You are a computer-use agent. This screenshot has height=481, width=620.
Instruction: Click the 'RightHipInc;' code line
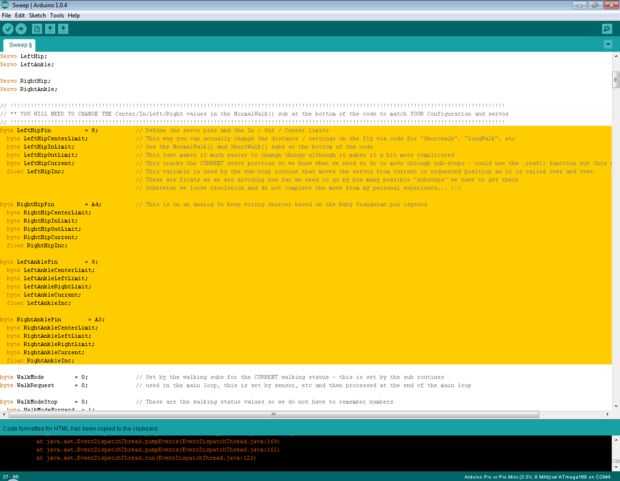tap(37, 246)
